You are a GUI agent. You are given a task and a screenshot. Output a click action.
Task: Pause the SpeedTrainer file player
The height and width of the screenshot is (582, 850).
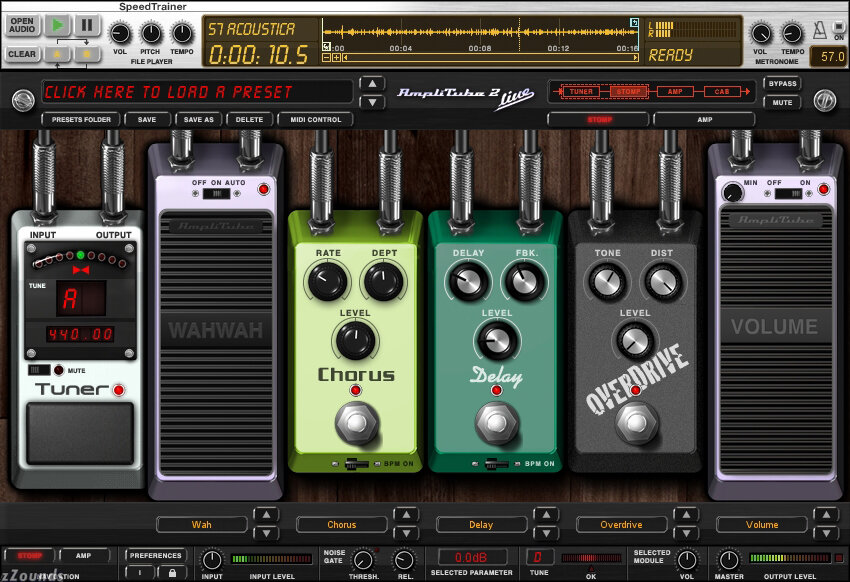coord(87,25)
